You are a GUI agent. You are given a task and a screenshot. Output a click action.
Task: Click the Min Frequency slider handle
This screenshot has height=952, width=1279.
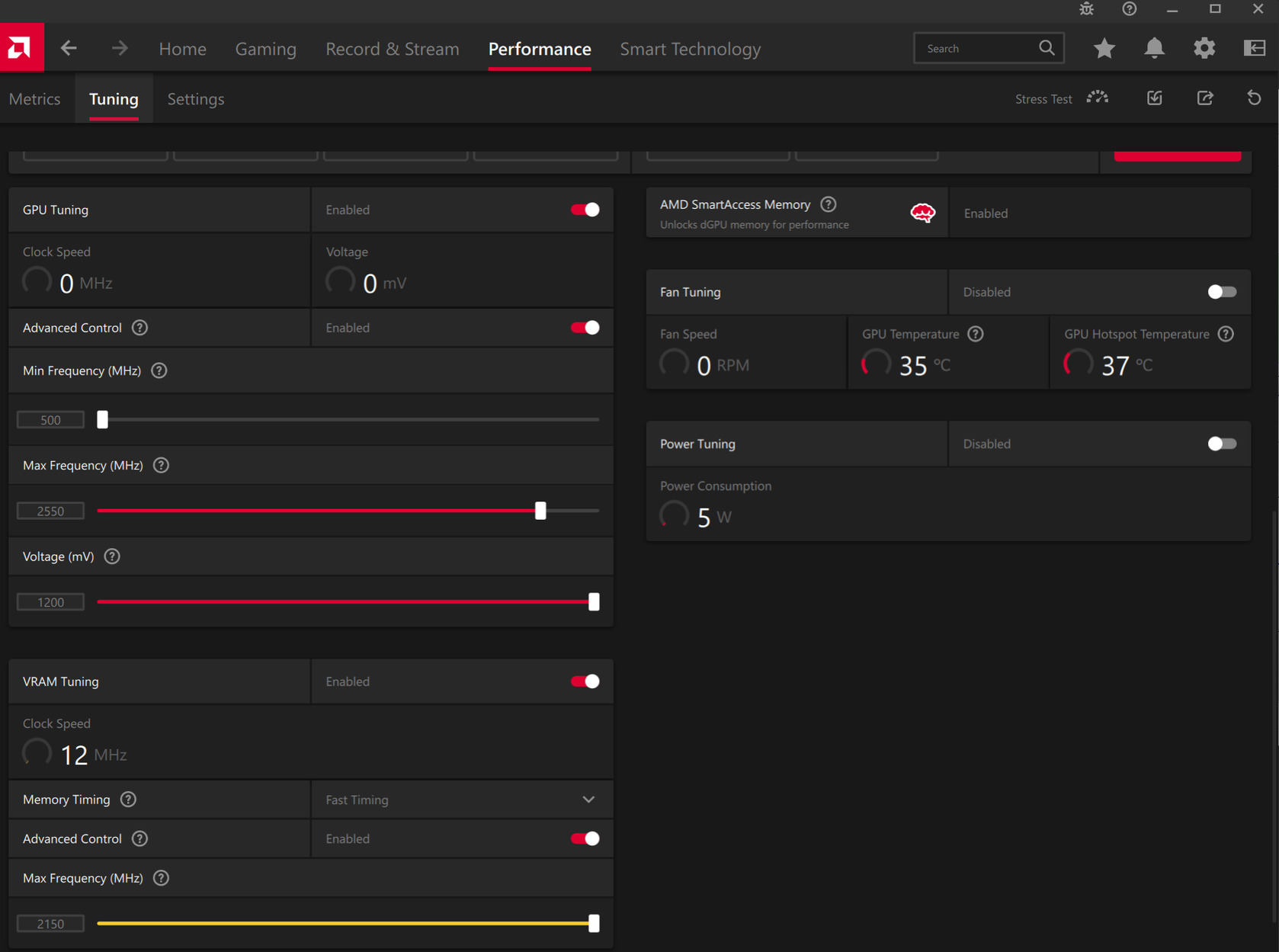point(102,419)
